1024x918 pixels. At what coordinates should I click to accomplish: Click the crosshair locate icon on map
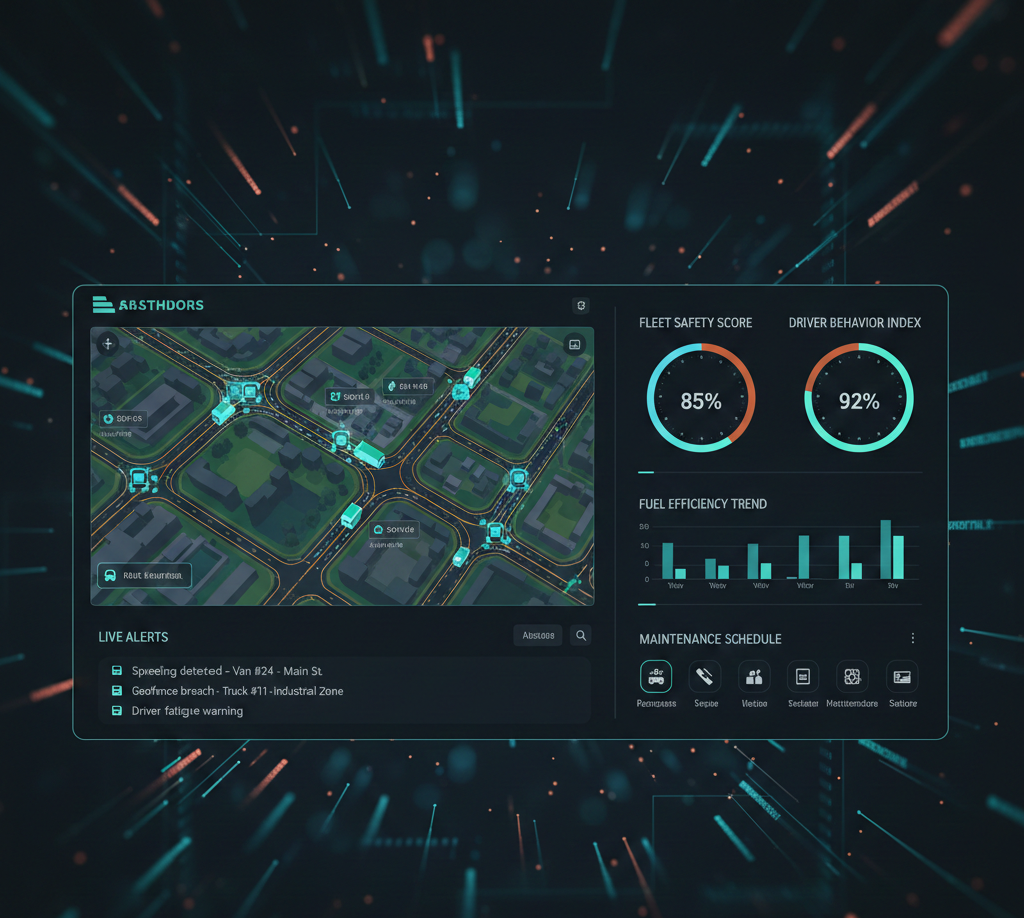point(107,344)
